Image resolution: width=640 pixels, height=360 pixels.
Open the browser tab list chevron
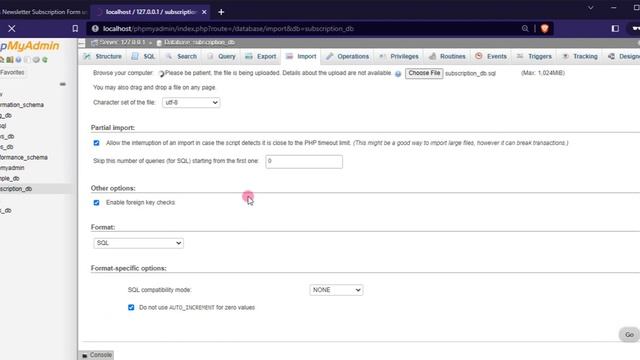[590, 8]
